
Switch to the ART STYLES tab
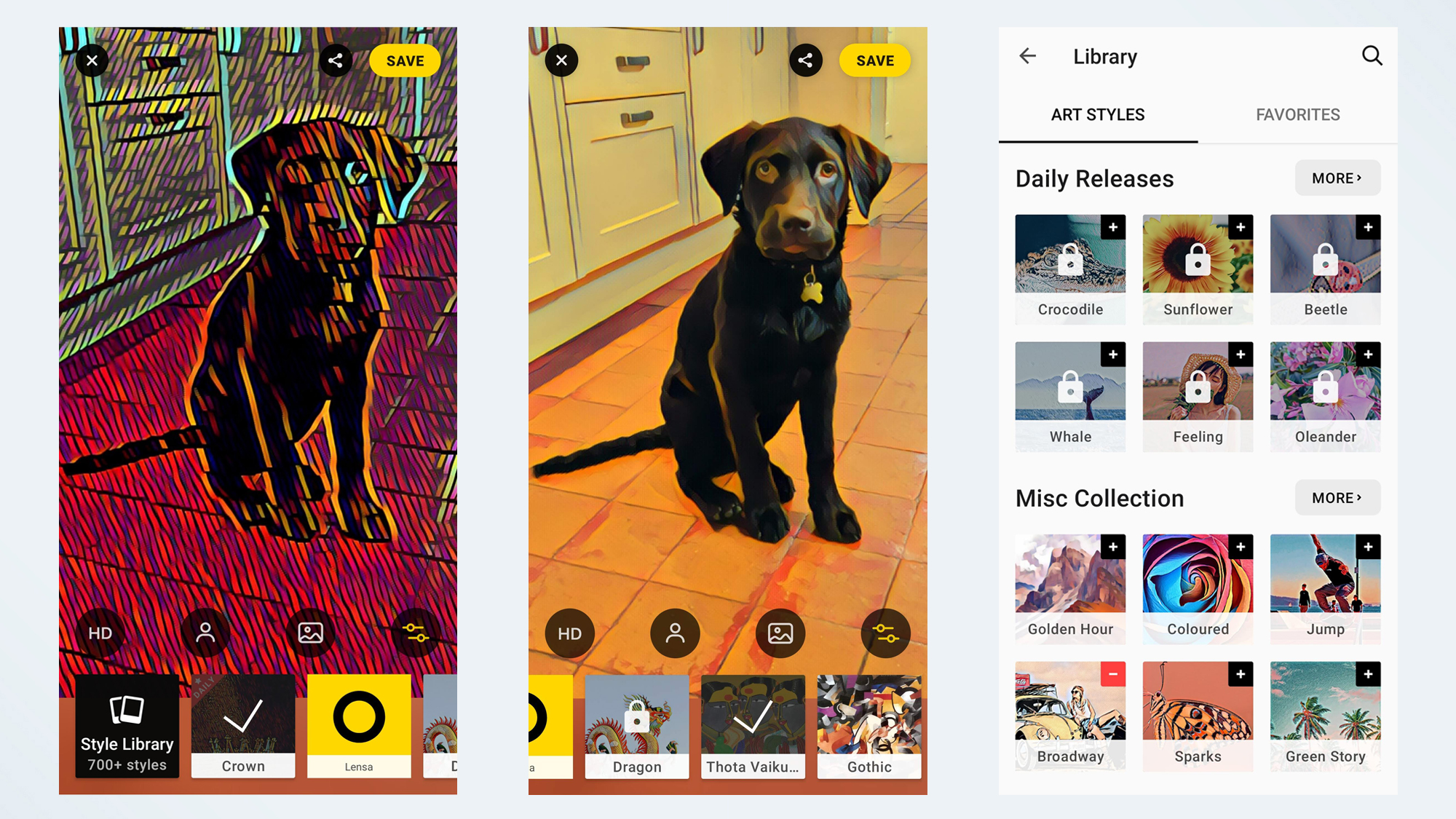1098,114
